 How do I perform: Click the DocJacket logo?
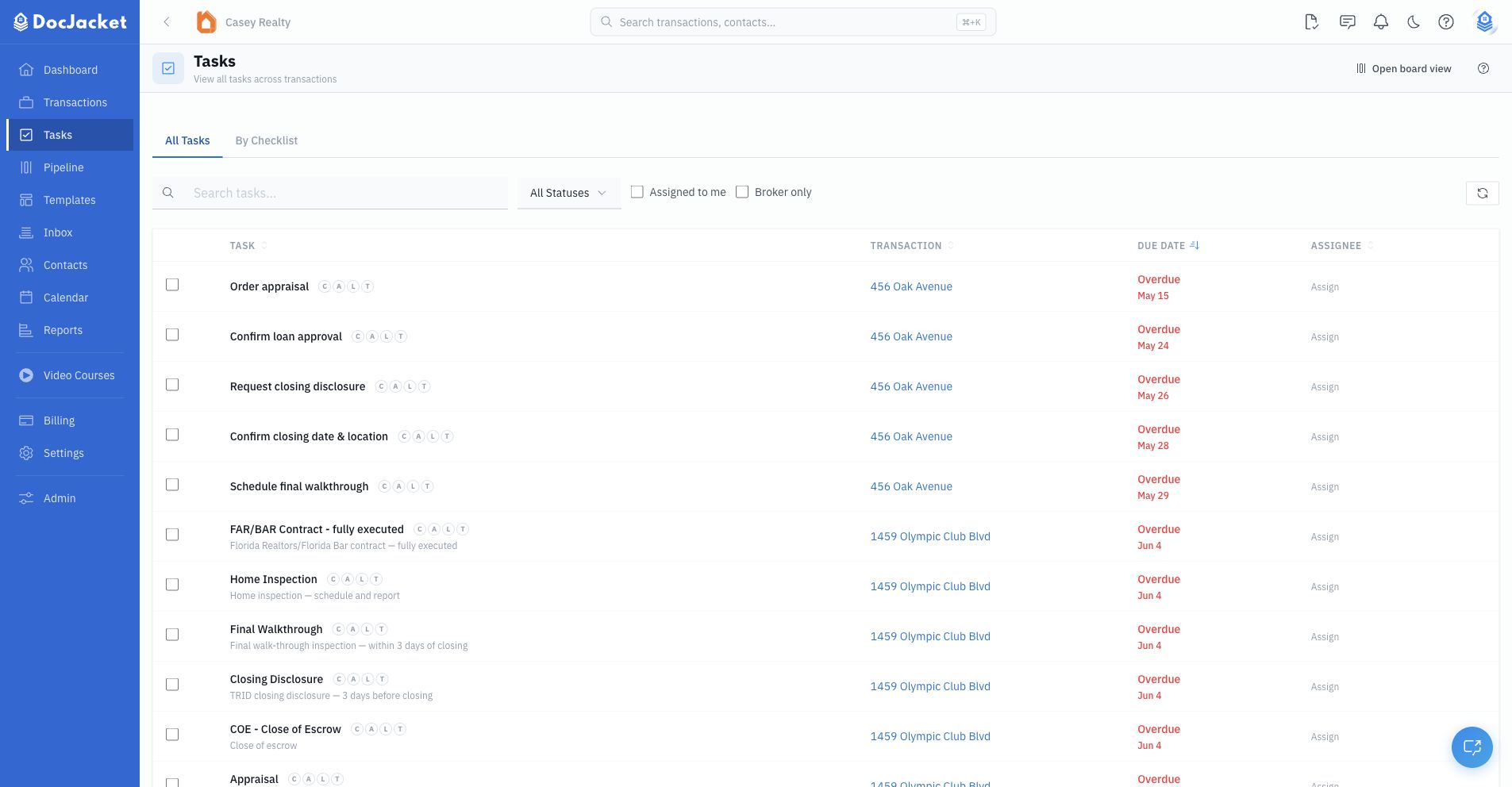tap(70, 22)
